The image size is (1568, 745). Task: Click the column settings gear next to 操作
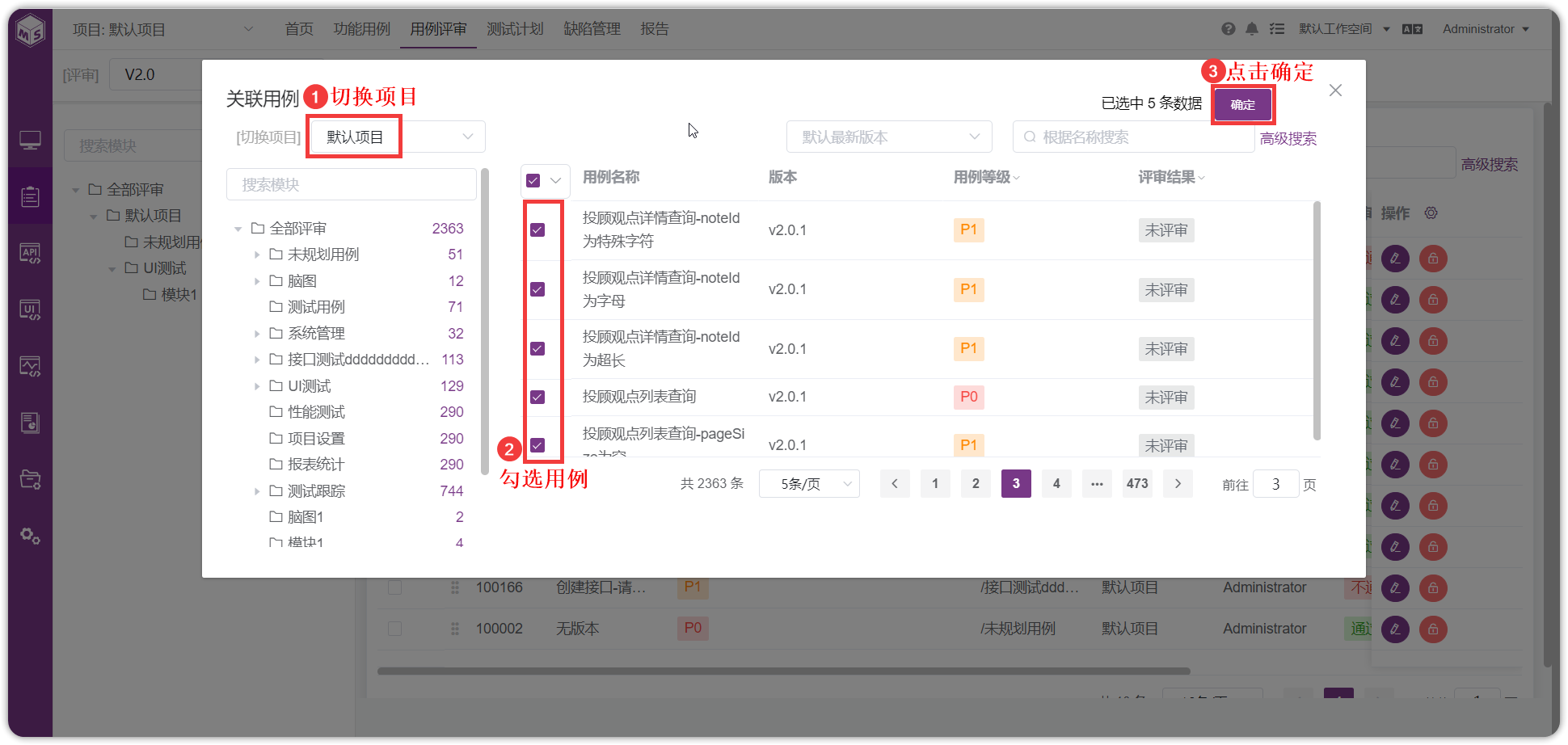pyautogui.click(x=1431, y=213)
